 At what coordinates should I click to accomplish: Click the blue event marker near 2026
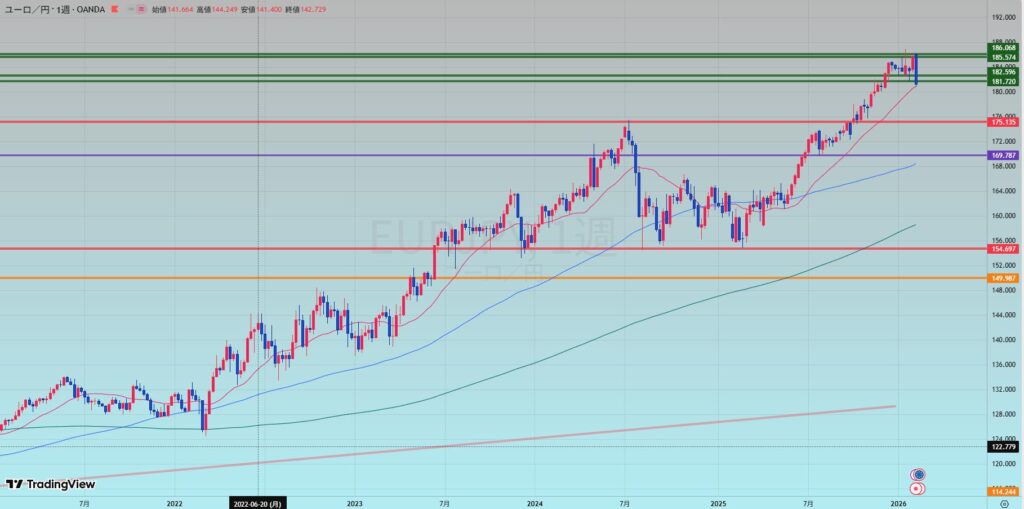pos(918,474)
